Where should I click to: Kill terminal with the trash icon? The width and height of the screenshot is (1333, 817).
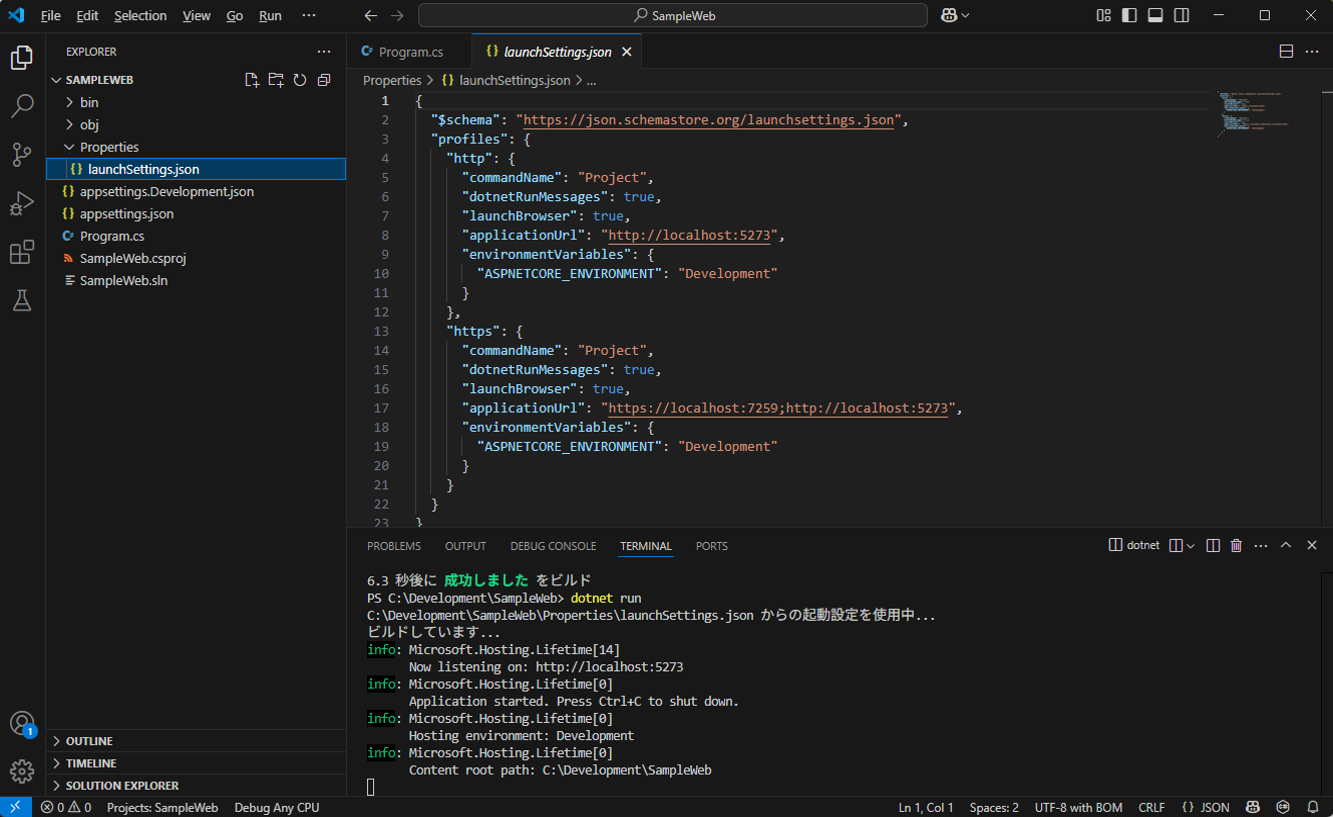click(1236, 546)
